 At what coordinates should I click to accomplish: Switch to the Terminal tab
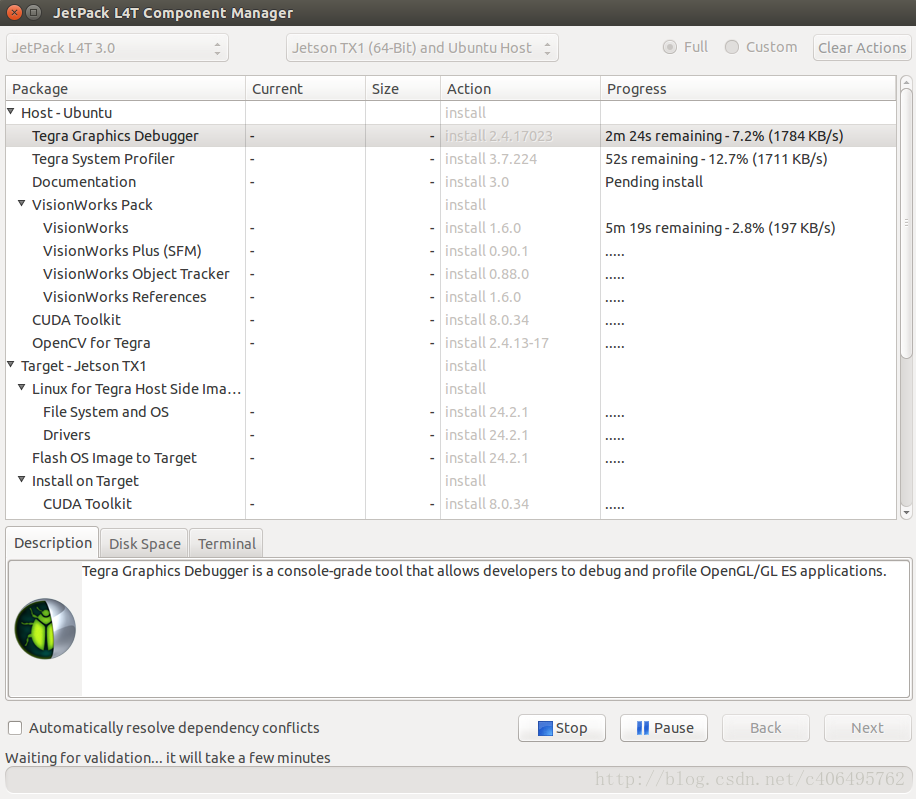pyautogui.click(x=227, y=544)
